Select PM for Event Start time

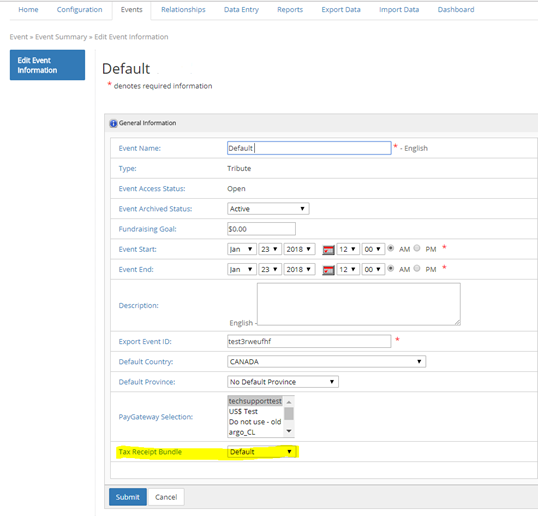pos(417,248)
